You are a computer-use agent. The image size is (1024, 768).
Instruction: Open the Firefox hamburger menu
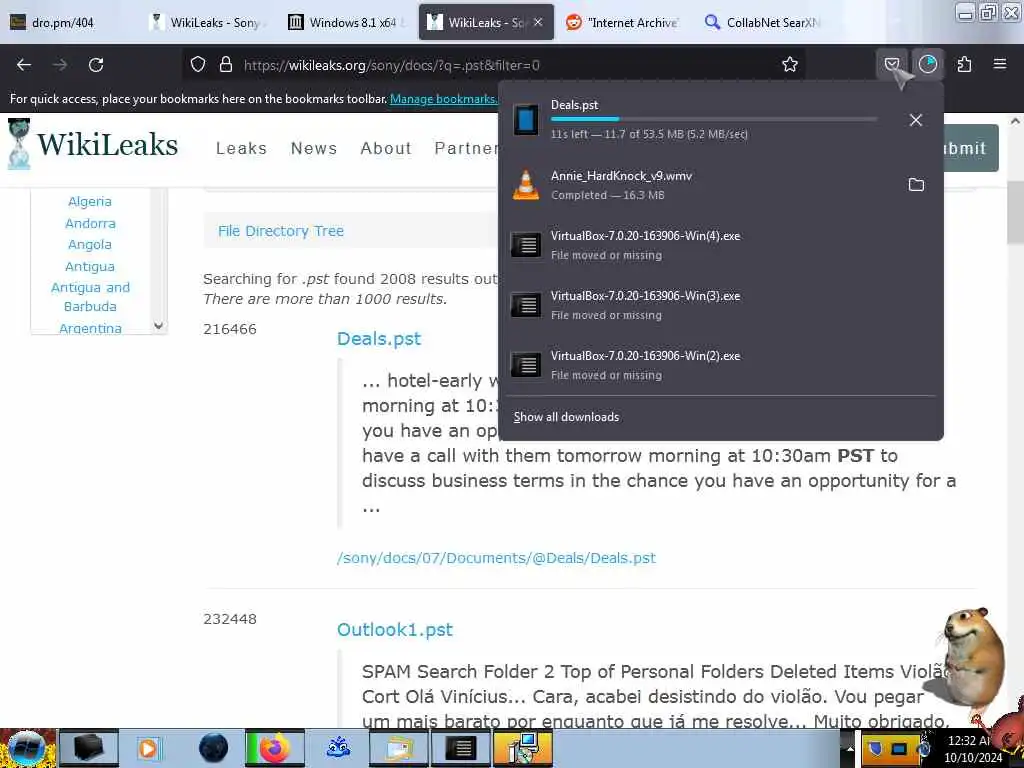[999, 65]
